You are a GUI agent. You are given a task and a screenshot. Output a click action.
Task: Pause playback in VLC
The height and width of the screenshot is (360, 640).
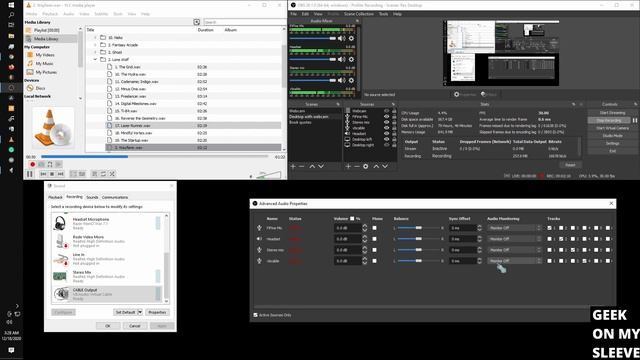(x=30, y=174)
